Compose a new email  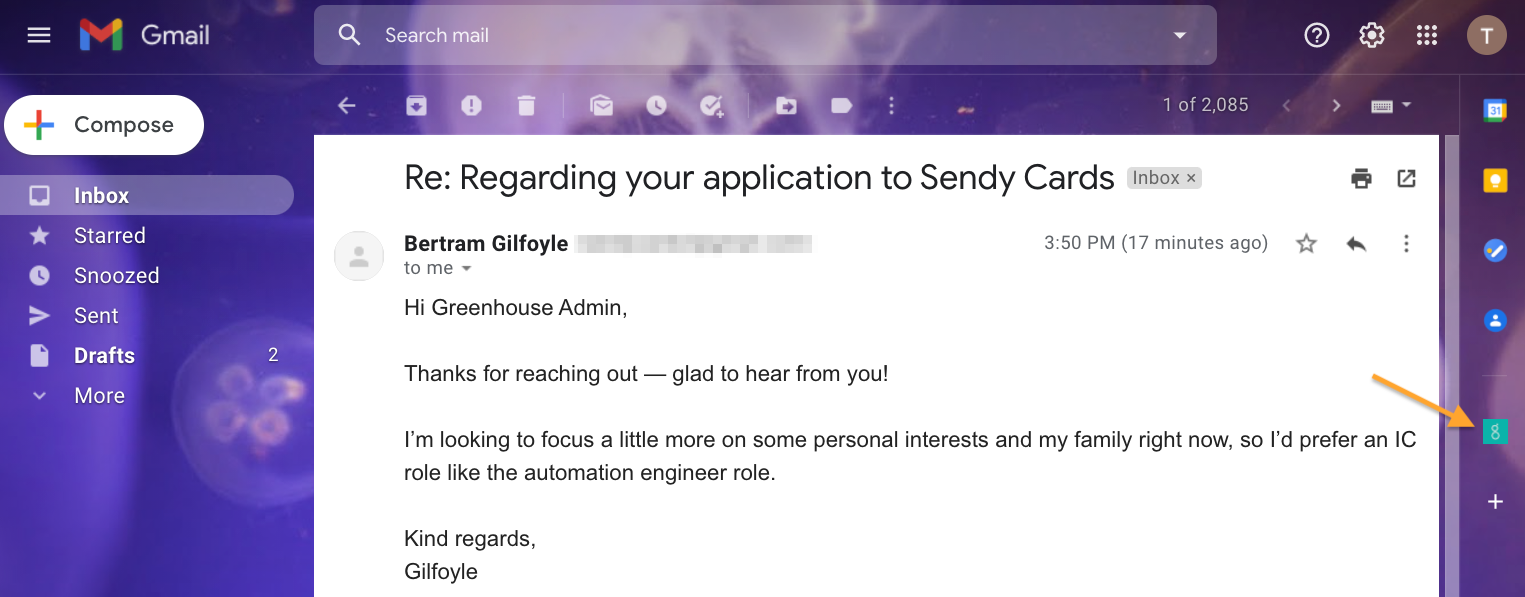click(x=104, y=125)
